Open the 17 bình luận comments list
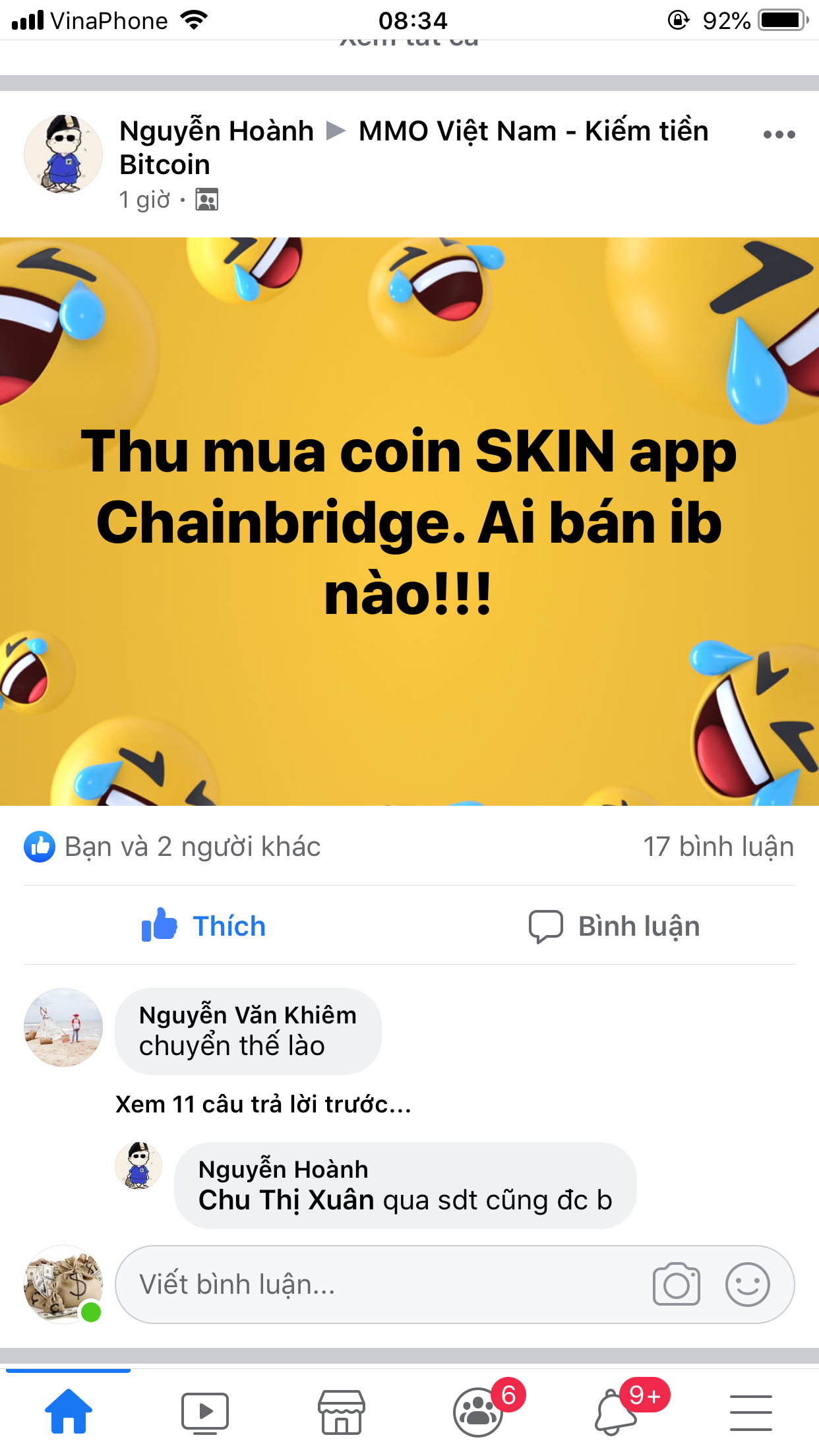 tap(718, 847)
